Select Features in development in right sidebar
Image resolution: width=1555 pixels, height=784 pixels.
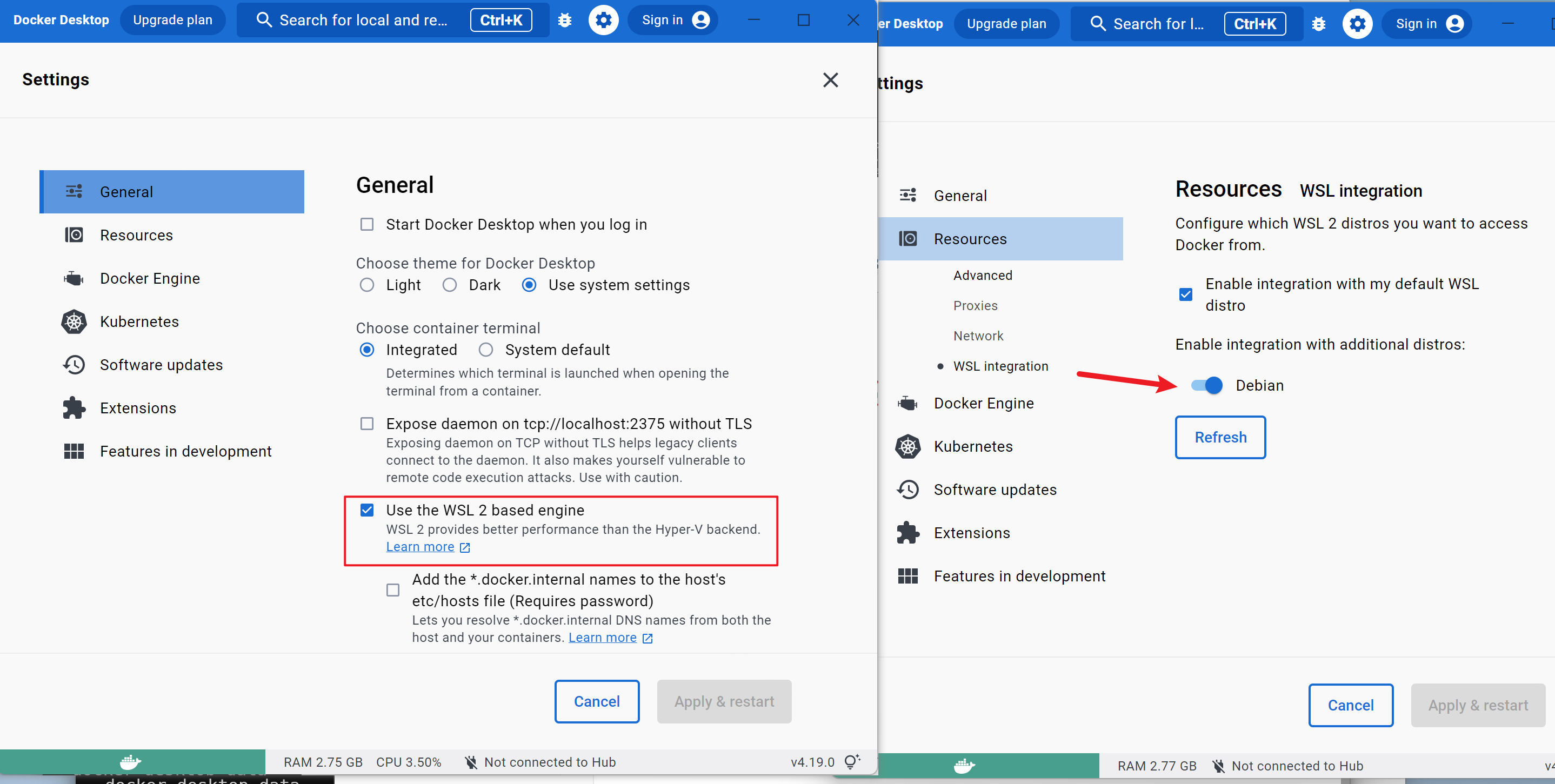1019,577
